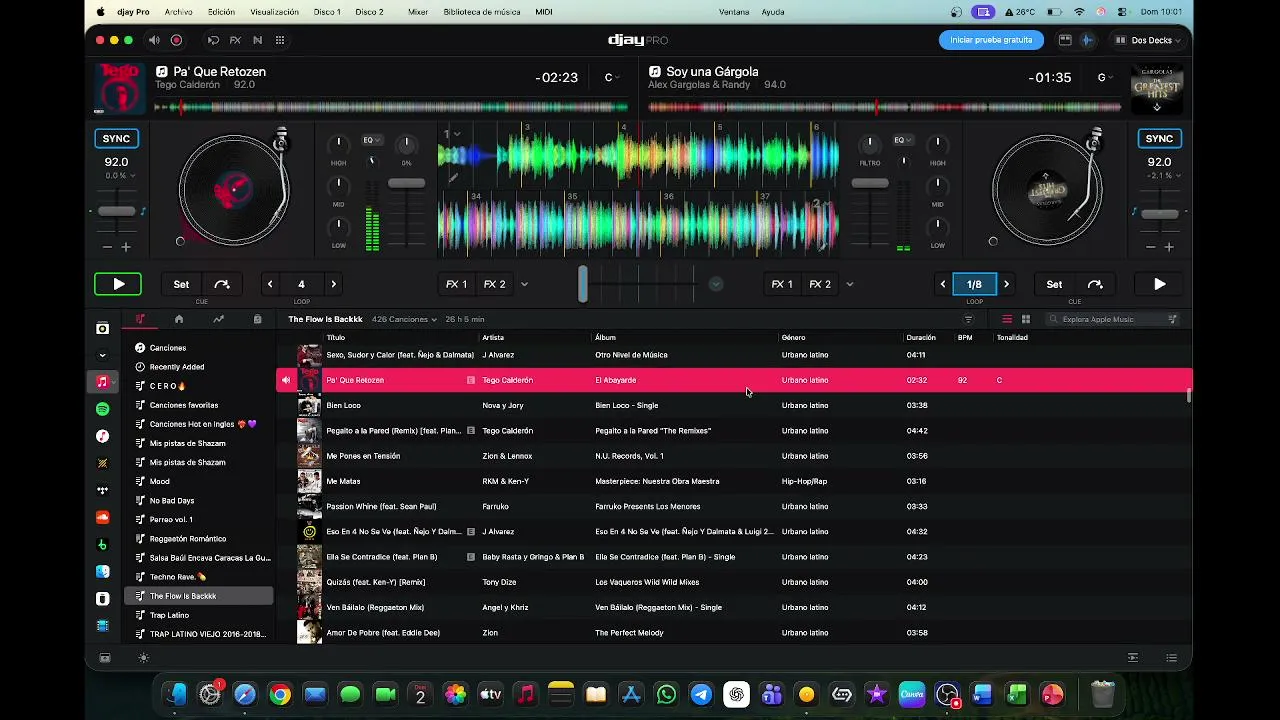Open the iTunes source icon in the sidebar
Image resolution: width=1280 pixels, height=720 pixels.
[x=102, y=436]
